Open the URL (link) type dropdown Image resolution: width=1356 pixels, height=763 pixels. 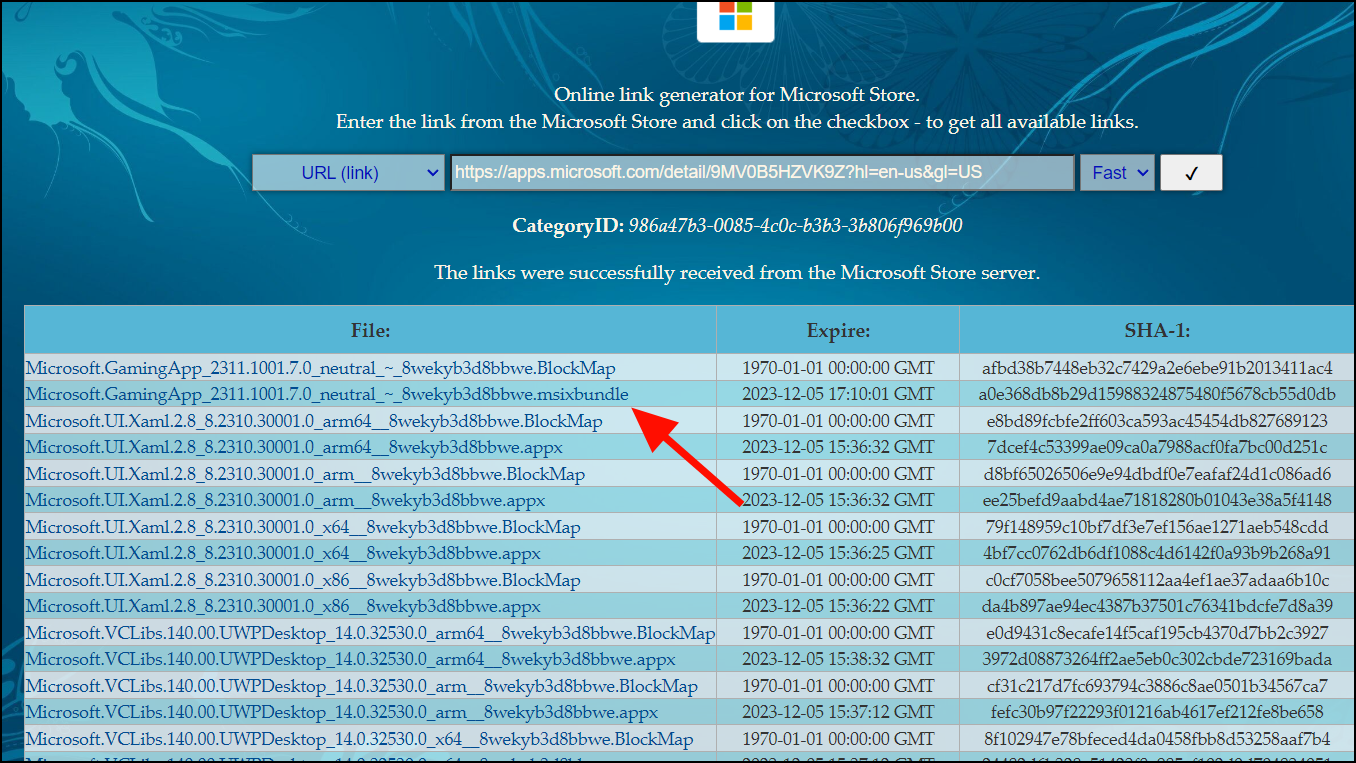(x=348, y=172)
